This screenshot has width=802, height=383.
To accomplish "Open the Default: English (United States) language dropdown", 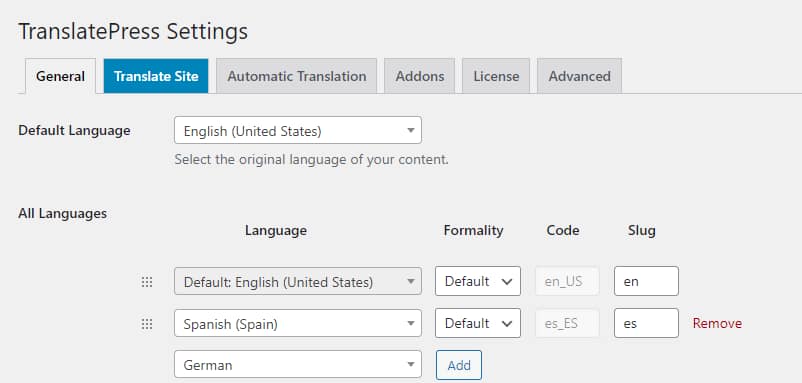I will tap(298, 281).
